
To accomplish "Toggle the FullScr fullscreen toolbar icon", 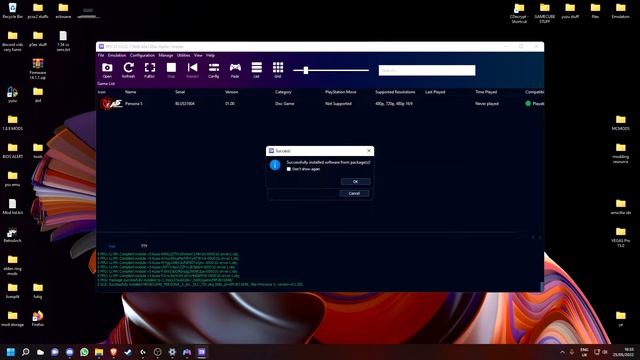I will pos(150,70).
